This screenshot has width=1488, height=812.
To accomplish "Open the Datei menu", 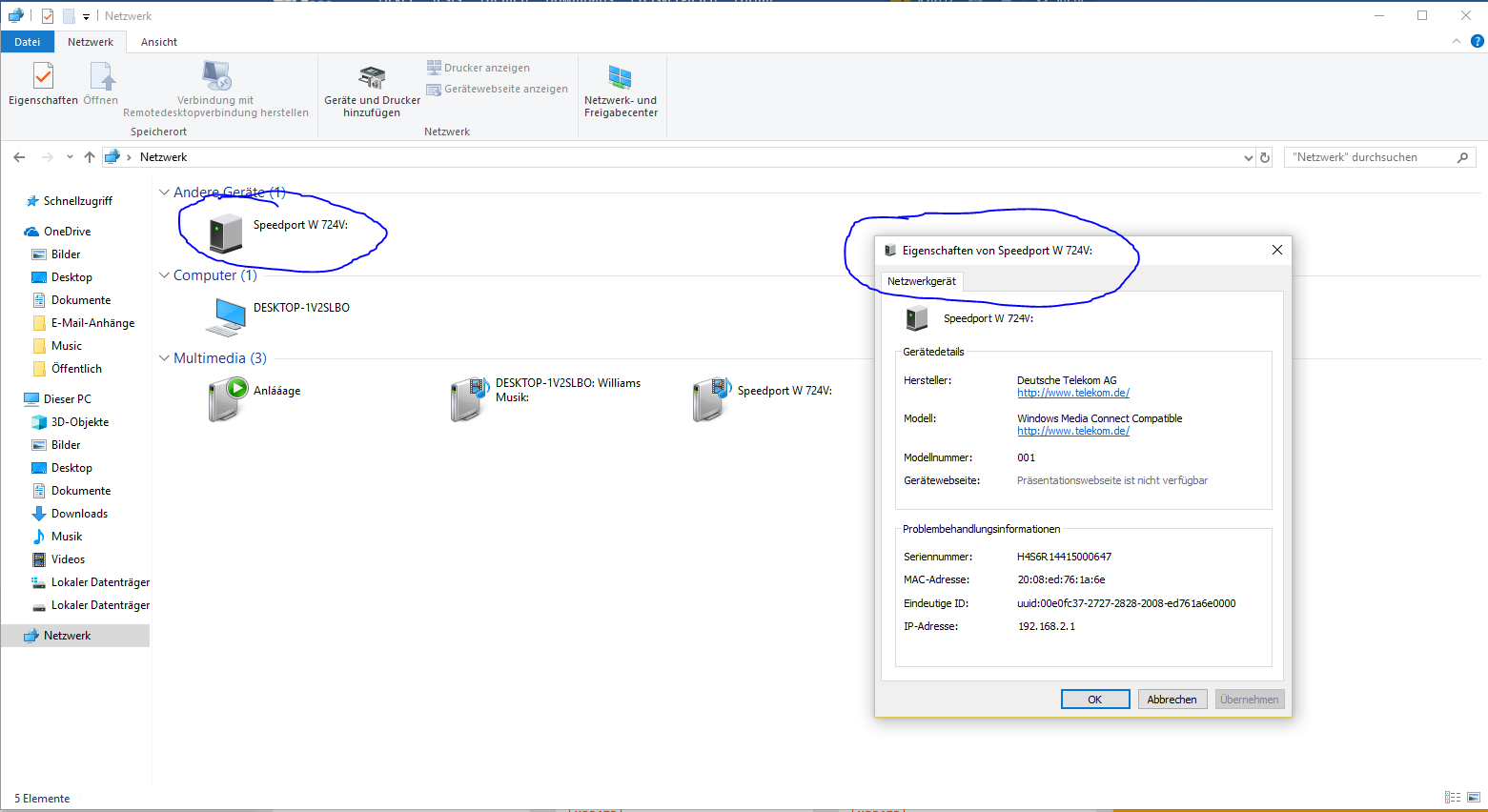I will tap(28, 42).
